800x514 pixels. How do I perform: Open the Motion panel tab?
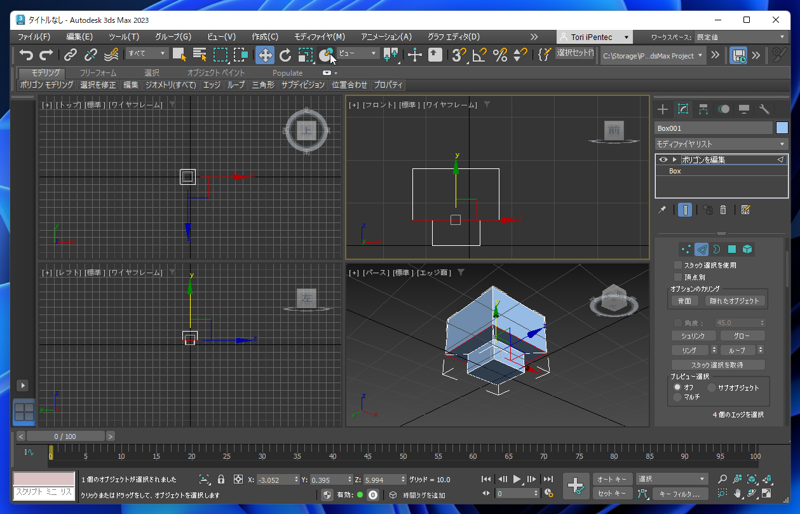point(723,109)
